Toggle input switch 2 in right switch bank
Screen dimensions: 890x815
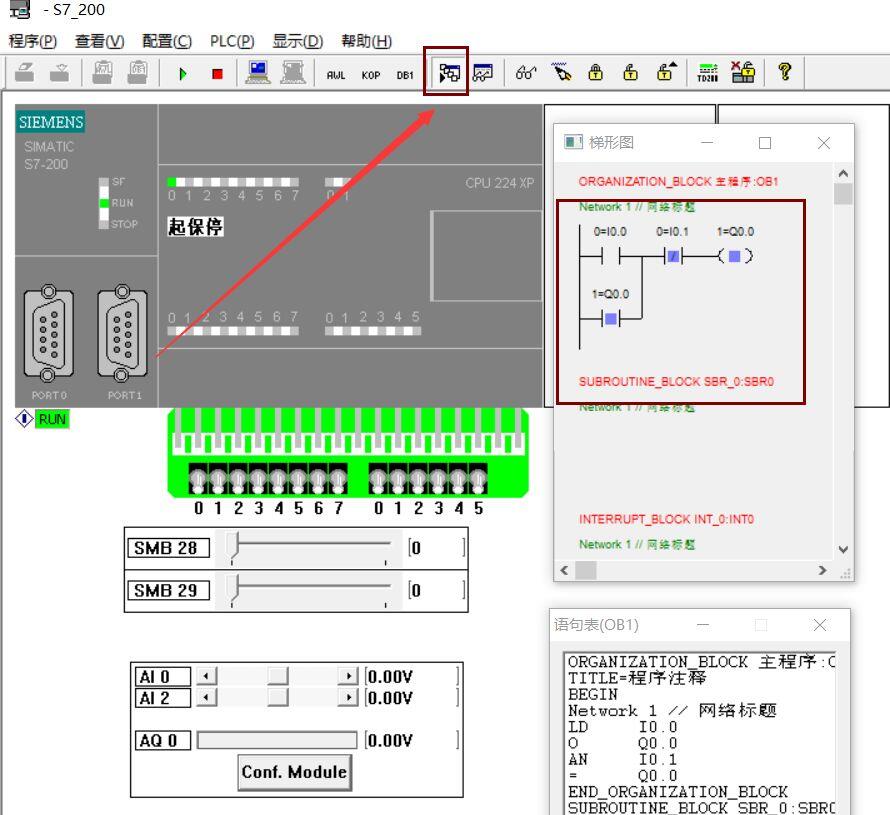point(418,480)
